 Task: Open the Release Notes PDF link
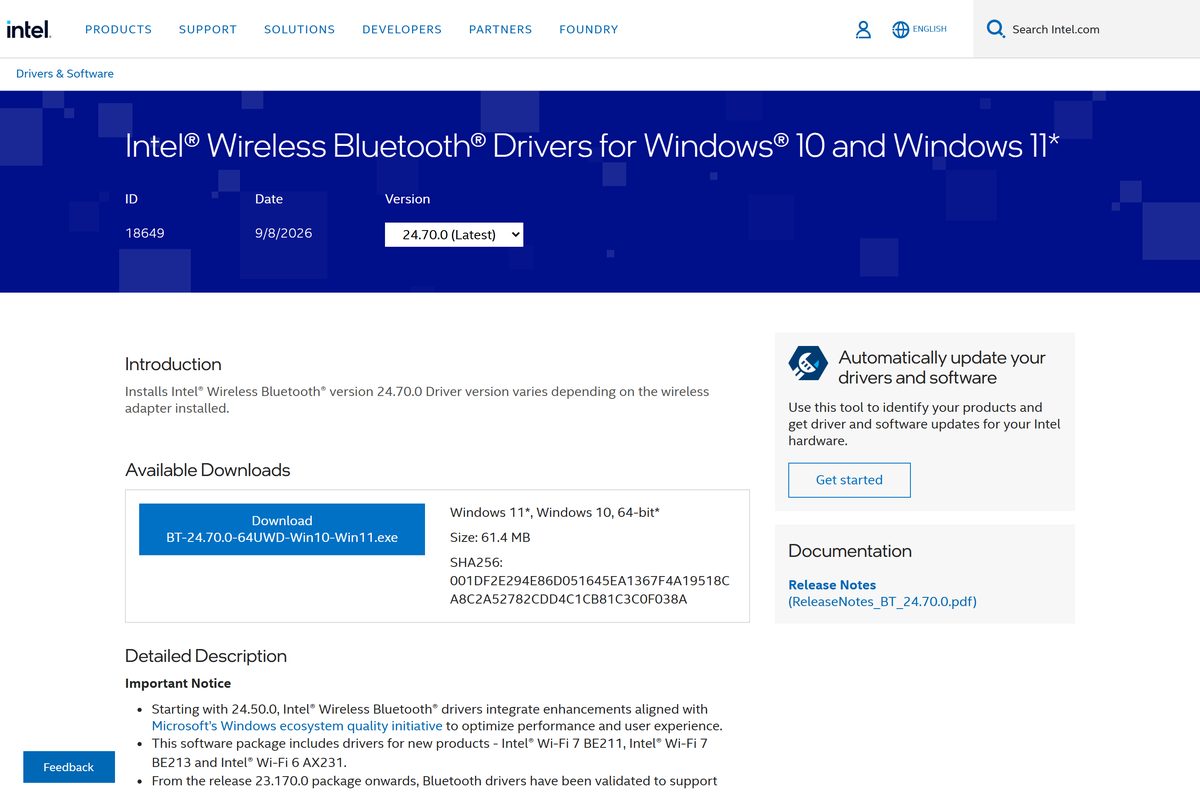[x=882, y=593]
